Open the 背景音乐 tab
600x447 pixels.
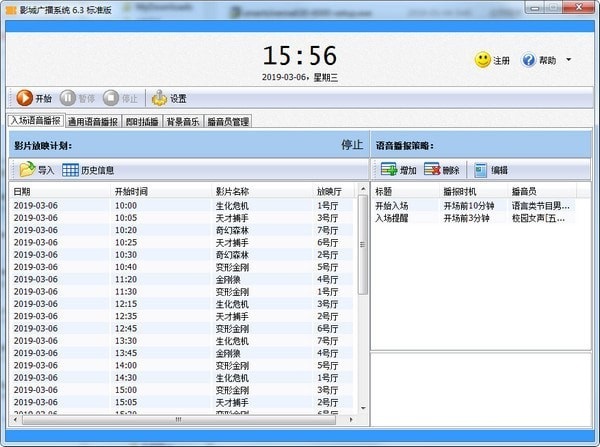tap(183, 122)
